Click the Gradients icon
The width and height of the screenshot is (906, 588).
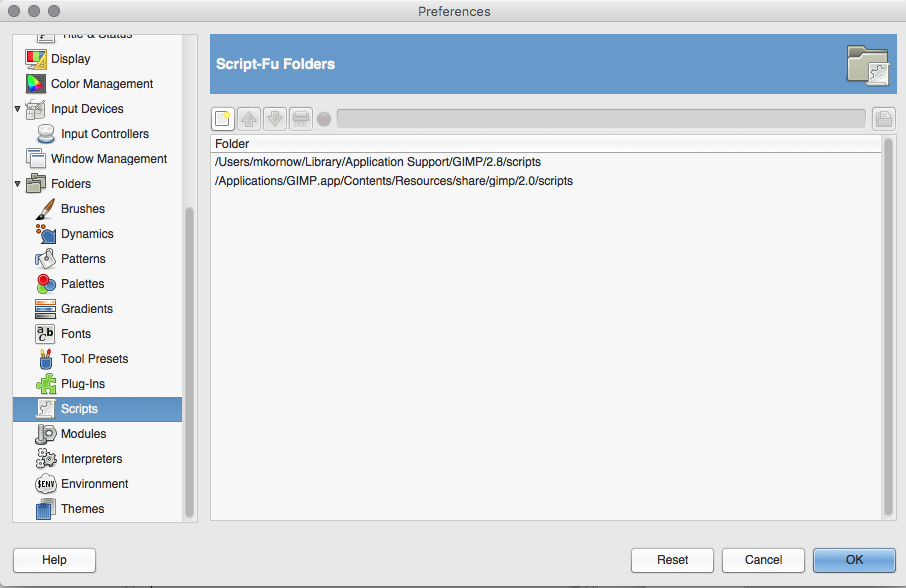pyautogui.click(x=46, y=309)
